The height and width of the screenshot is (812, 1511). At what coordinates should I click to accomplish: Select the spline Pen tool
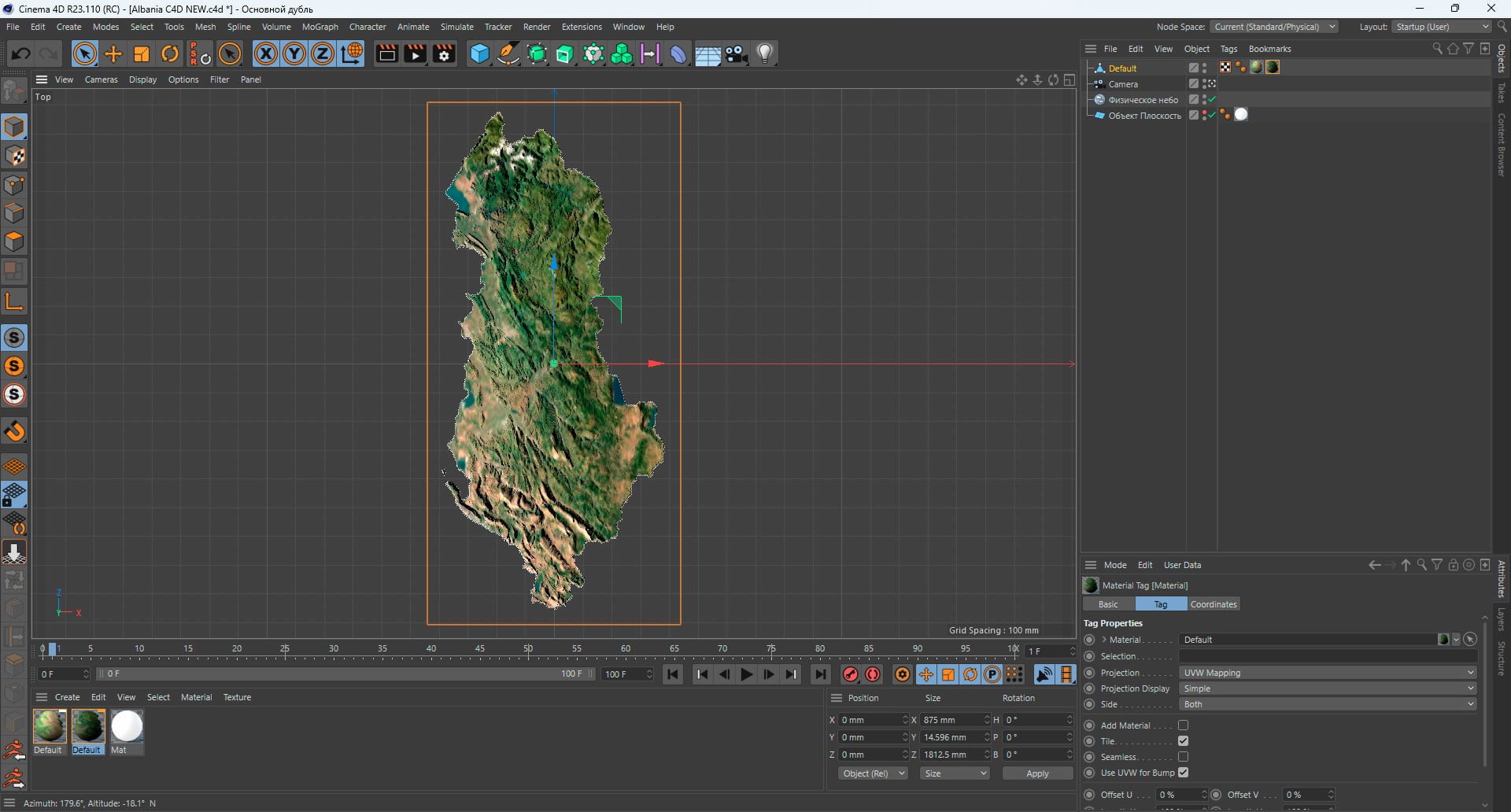(x=508, y=54)
